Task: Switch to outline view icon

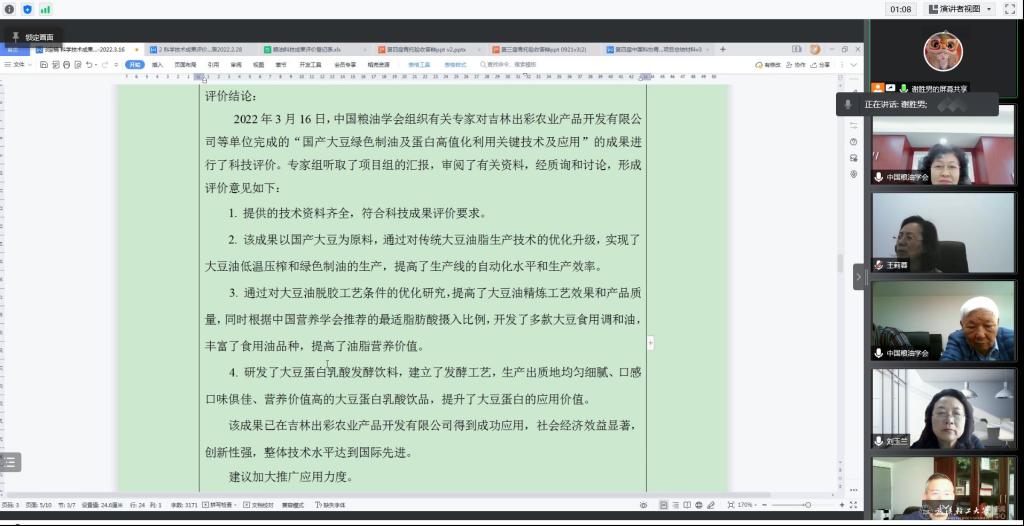Action: click(x=675, y=505)
